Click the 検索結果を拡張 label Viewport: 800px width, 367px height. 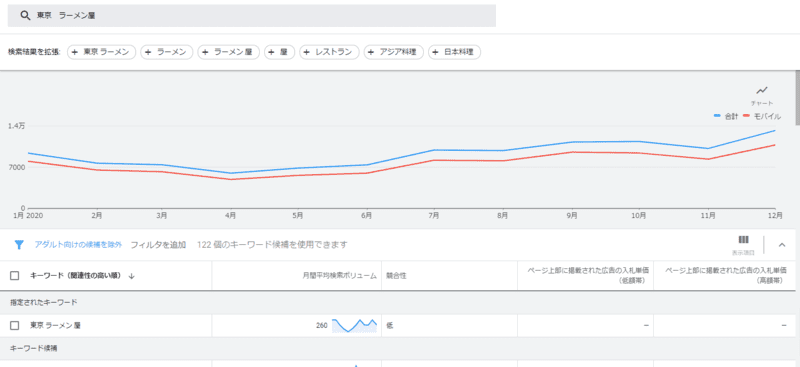coord(34,52)
